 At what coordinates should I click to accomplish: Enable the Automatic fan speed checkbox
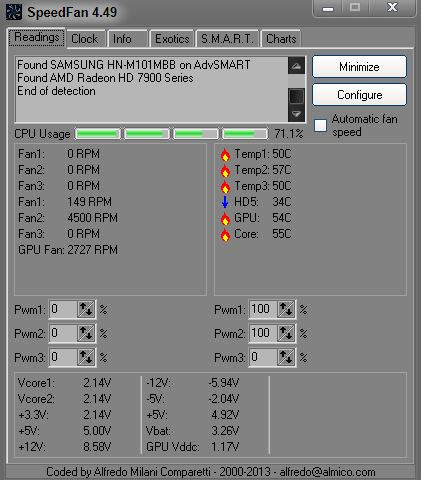(320, 125)
